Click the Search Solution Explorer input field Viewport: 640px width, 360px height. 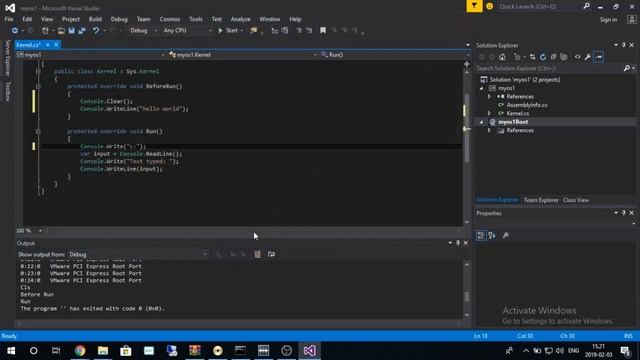pyautogui.click(x=549, y=68)
